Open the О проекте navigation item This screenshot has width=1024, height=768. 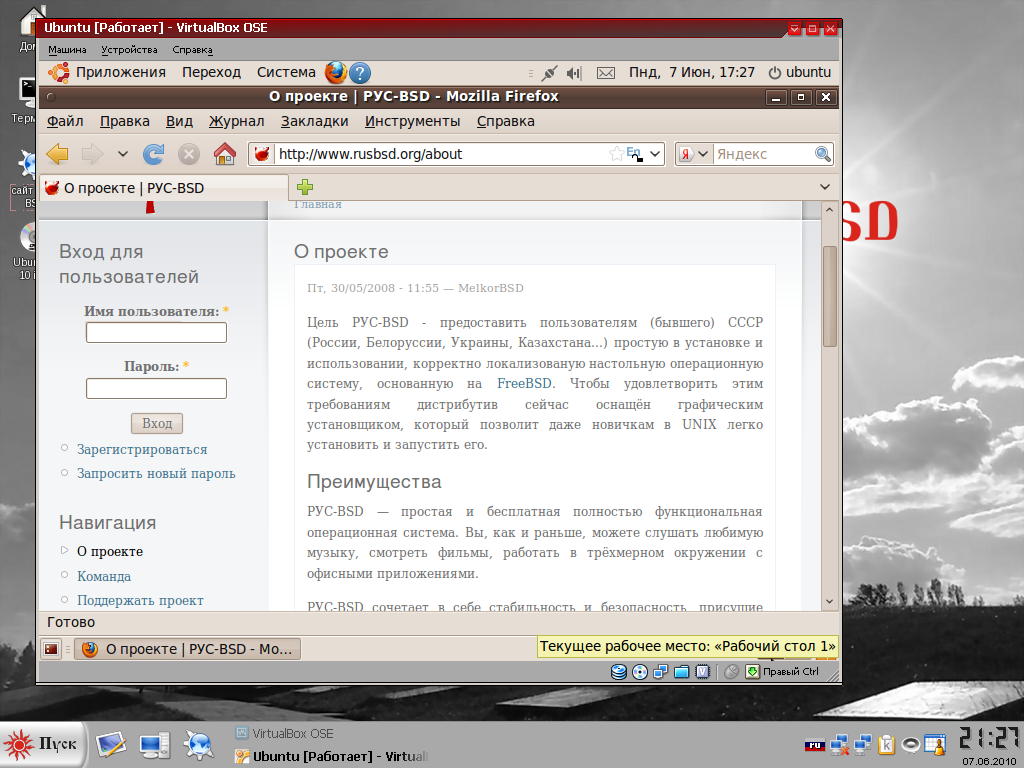(x=110, y=551)
